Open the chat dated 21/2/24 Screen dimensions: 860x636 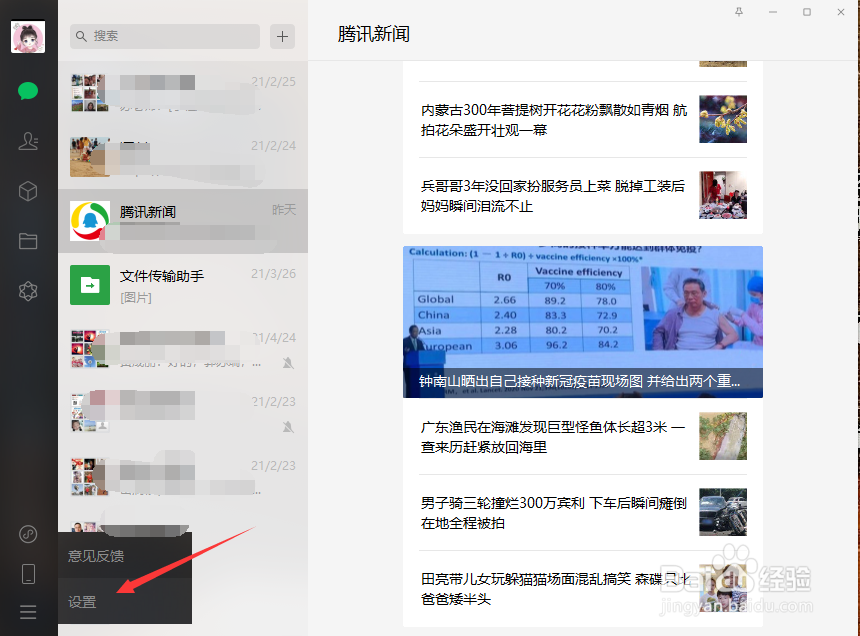pos(183,157)
